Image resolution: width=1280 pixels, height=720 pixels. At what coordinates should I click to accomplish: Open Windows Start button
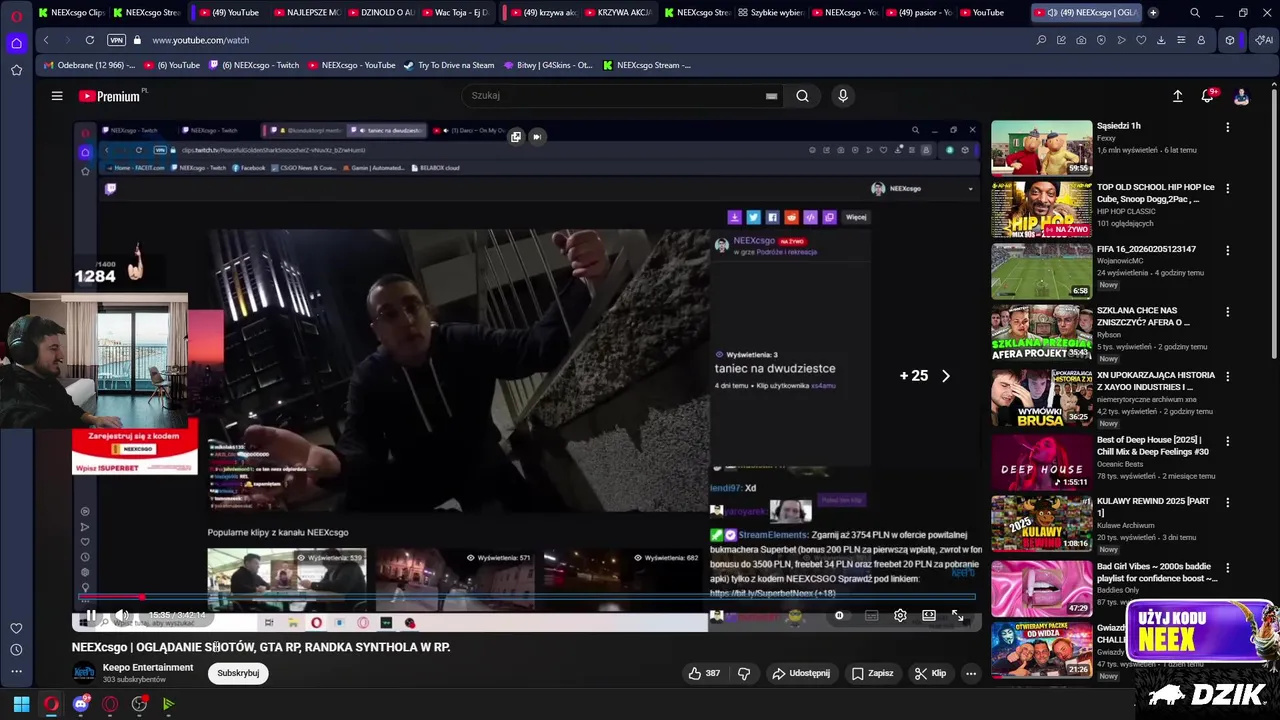tap(21, 704)
